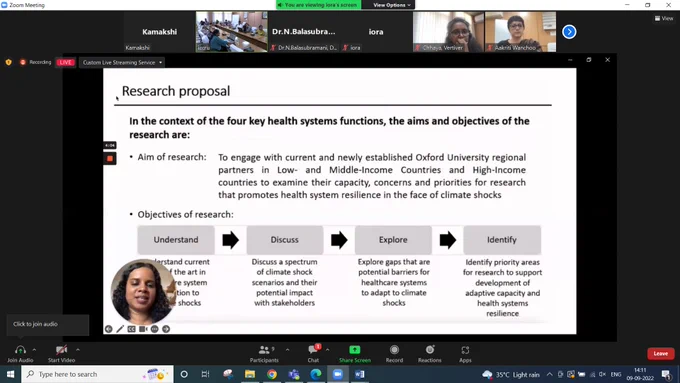This screenshot has width=680, height=383.
Task: Click the Windows Start button
Action: tap(10, 374)
